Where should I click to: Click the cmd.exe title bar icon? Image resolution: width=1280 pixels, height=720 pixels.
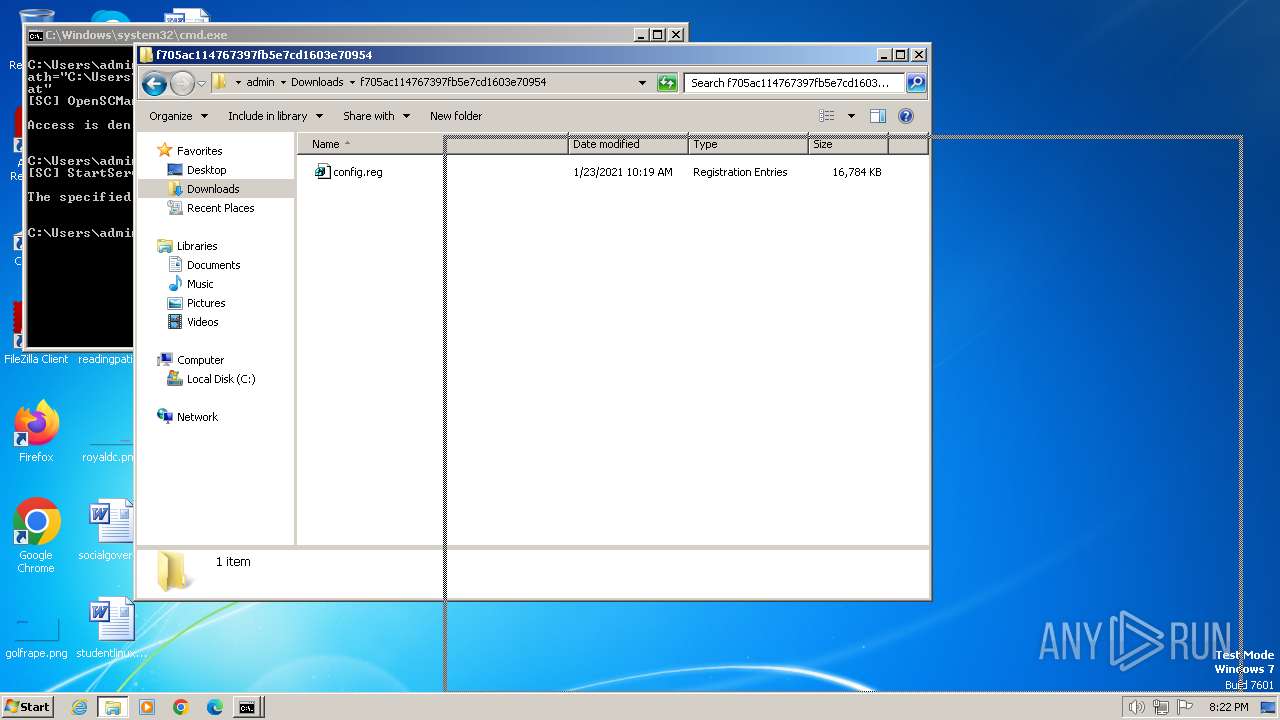(35, 35)
